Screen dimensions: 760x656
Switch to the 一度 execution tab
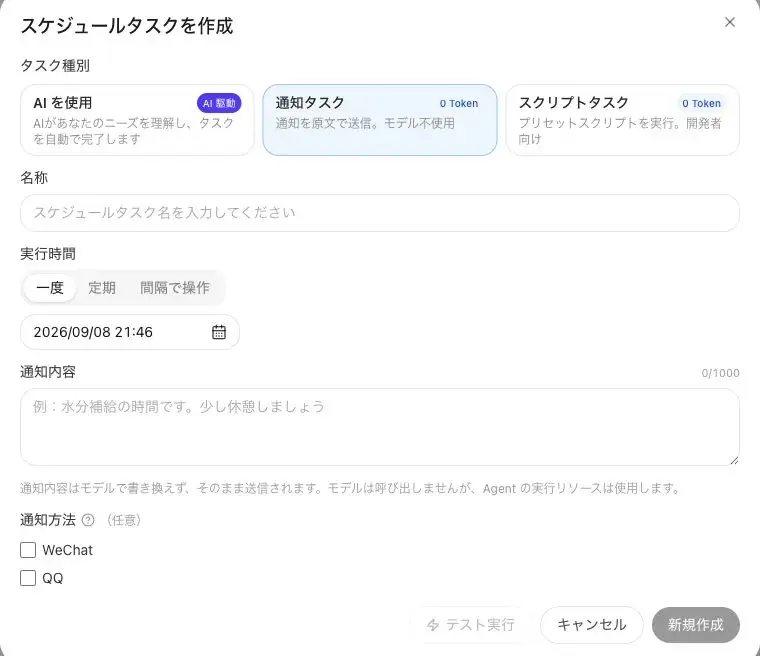pos(50,288)
